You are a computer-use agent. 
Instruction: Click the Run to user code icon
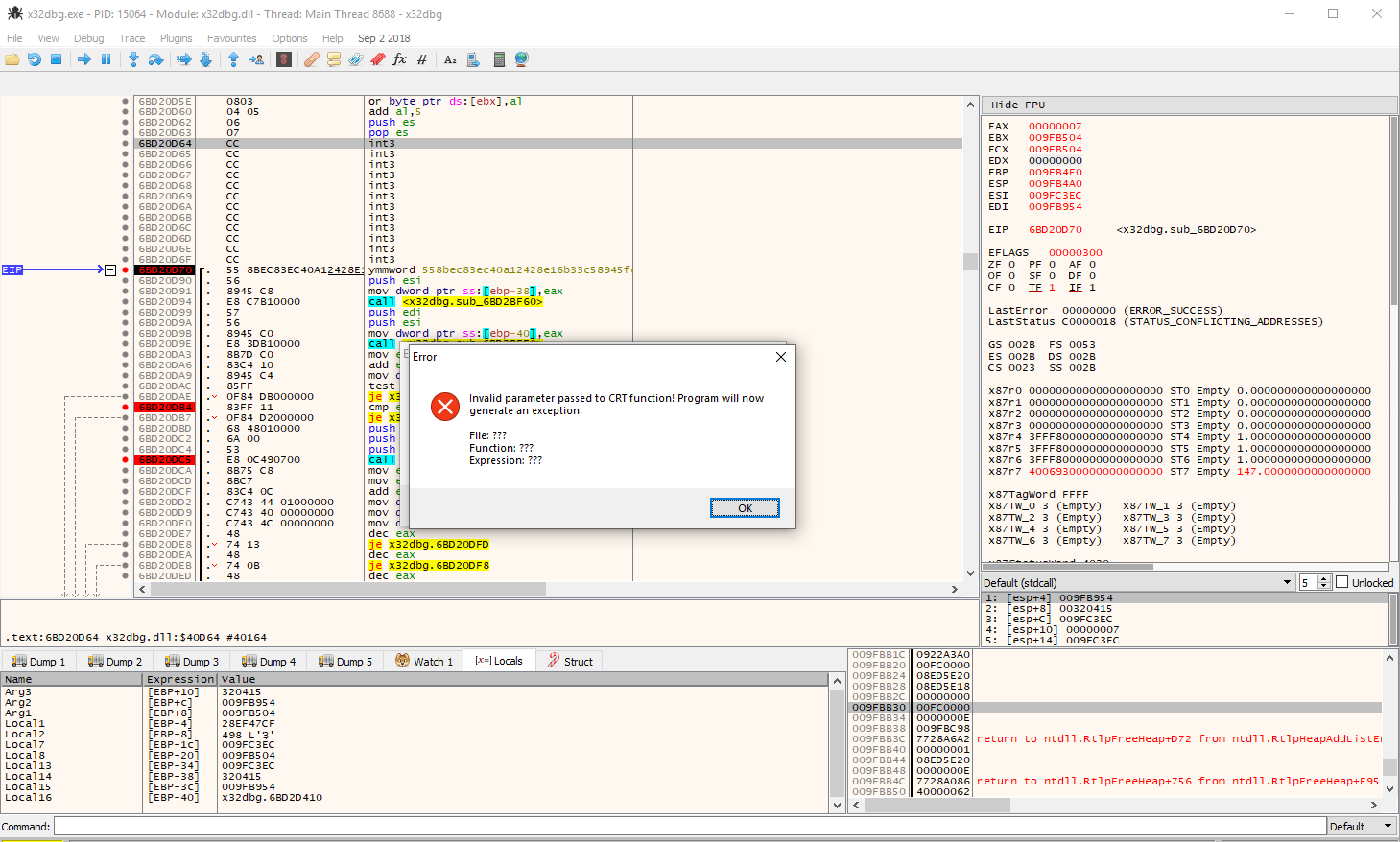[256, 59]
